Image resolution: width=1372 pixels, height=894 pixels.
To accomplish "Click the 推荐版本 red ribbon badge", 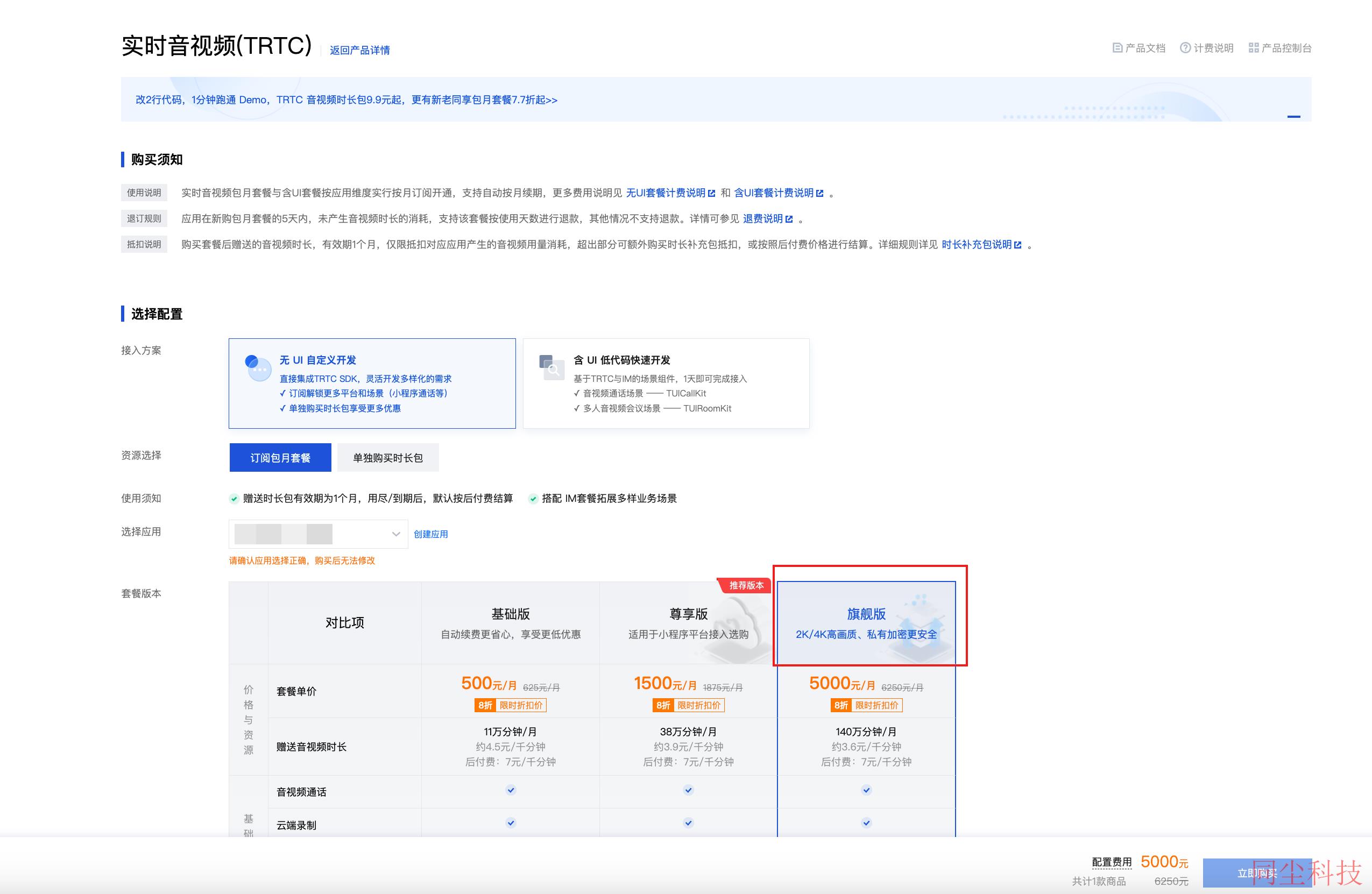I will pos(744,585).
